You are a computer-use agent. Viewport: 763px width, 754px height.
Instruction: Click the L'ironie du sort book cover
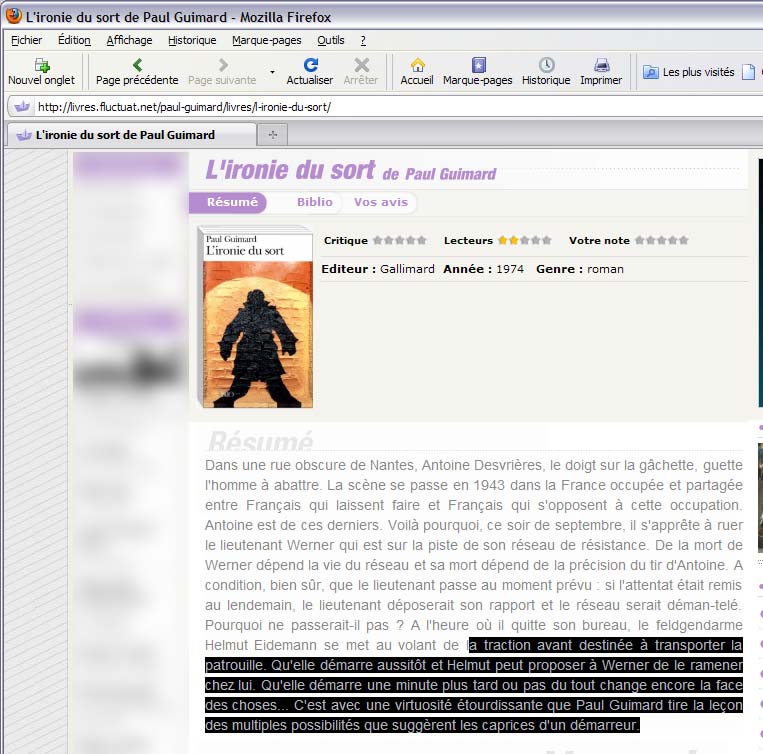pyautogui.click(x=256, y=317)
